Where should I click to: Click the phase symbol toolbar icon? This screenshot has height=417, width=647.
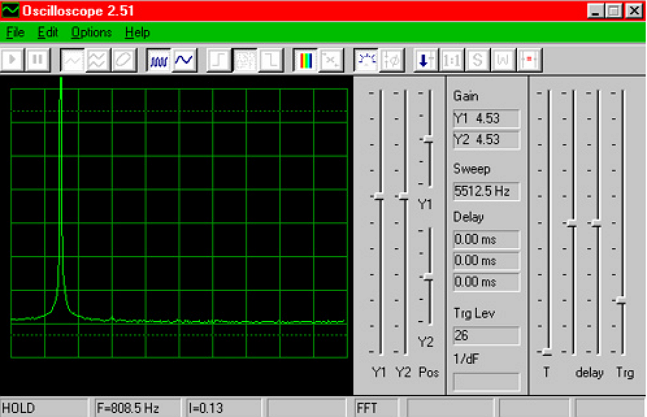(x=392, y=60)
